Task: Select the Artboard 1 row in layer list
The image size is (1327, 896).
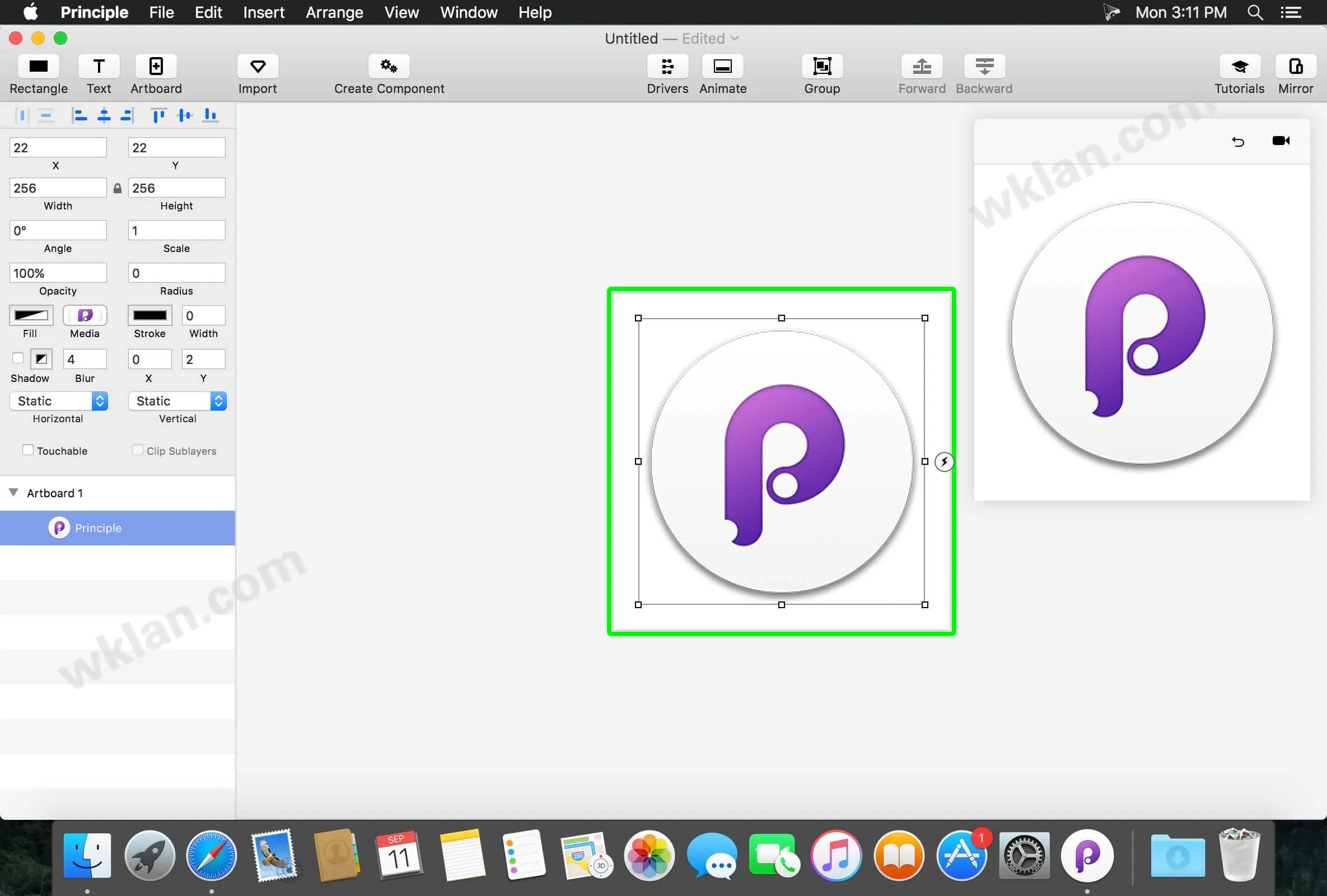Action: (x=118, y=493)
